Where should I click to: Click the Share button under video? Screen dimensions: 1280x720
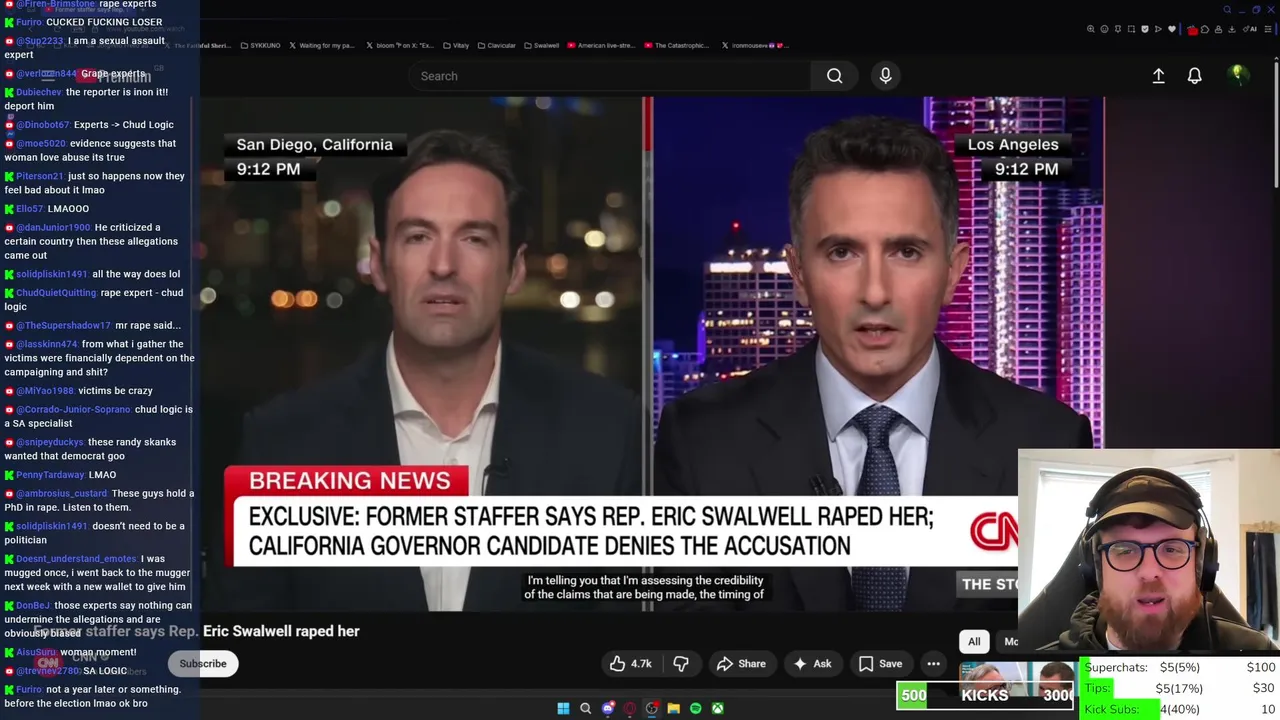(741, 664)
